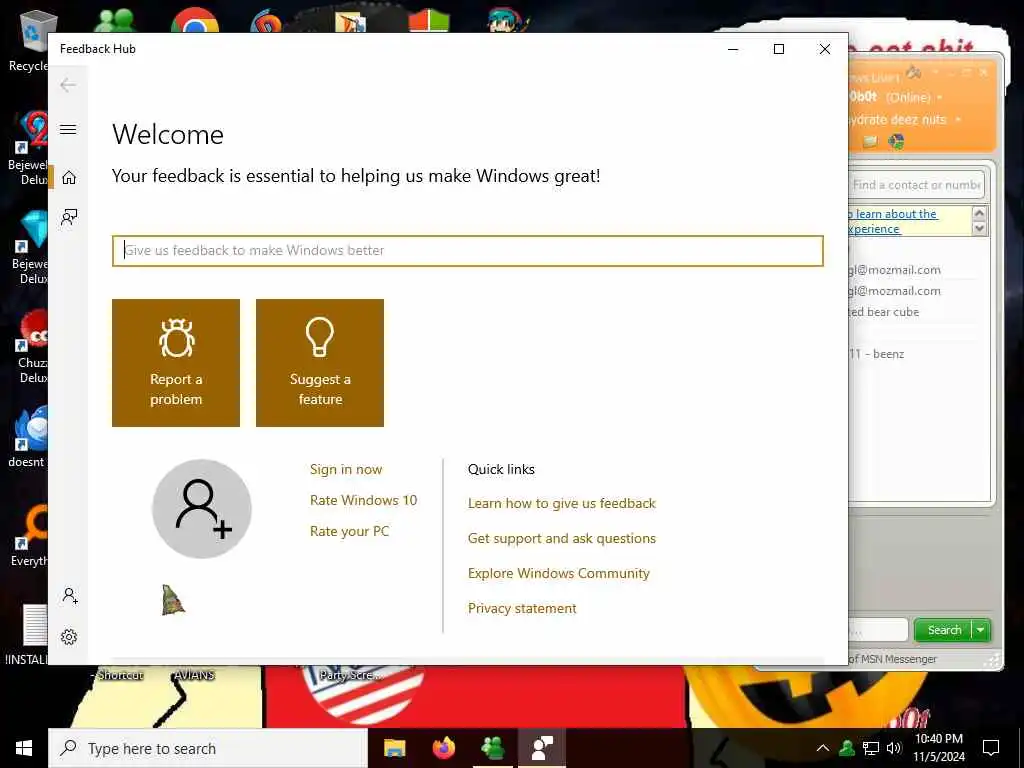The image size is (1024, 768).
Task: Open the Windows Start menu
Action: (x=24, y=748)
